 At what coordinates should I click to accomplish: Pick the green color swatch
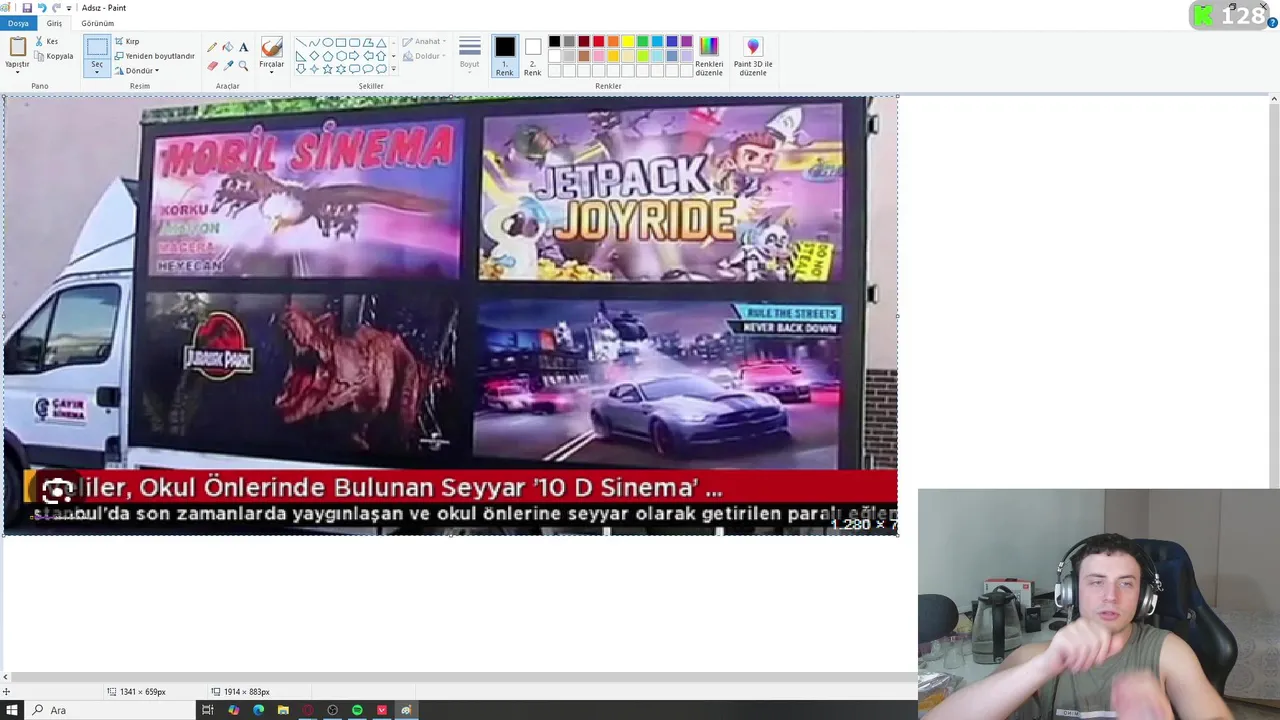point(643,41)
